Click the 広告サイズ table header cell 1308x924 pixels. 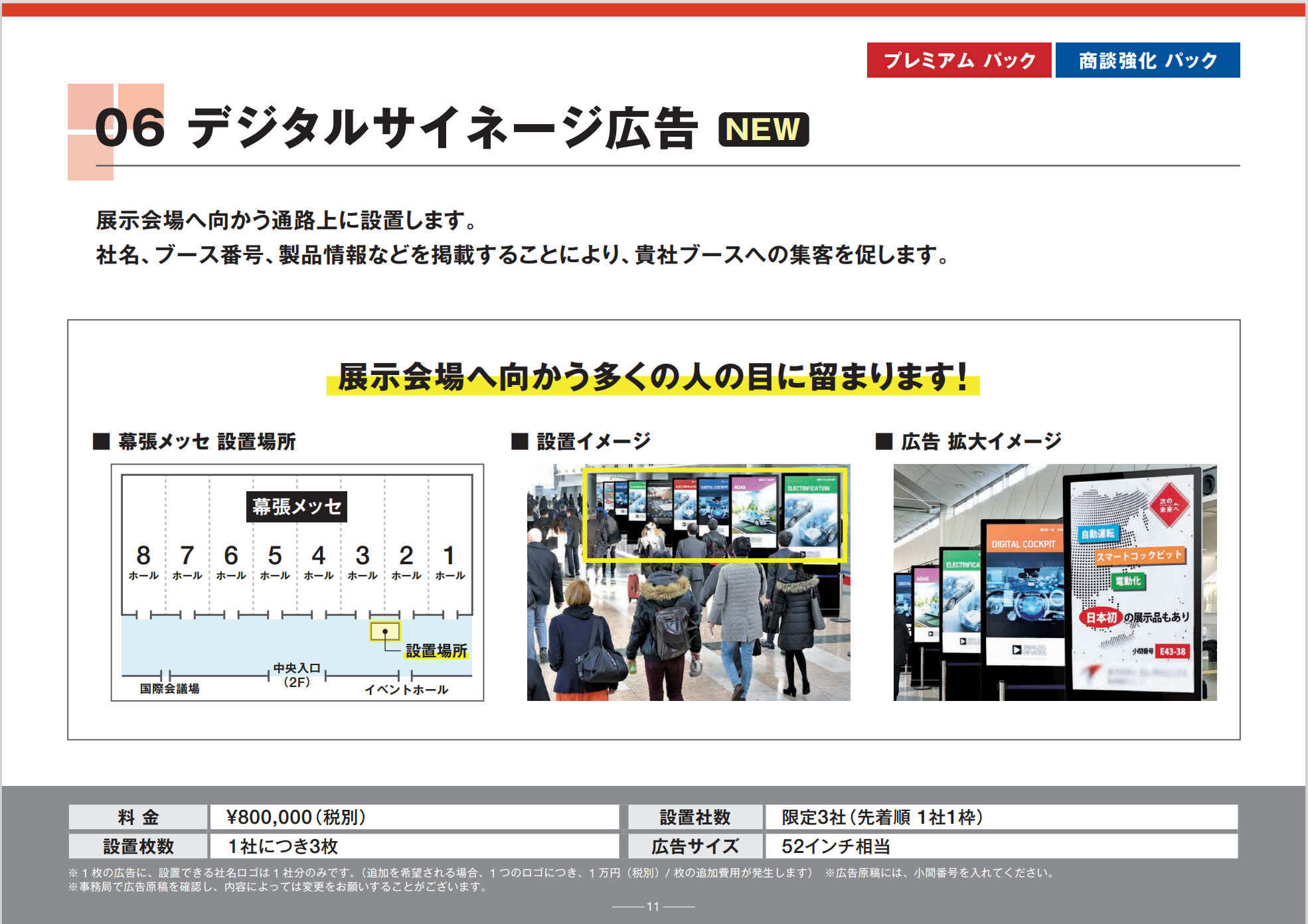[x=695, y=846]
